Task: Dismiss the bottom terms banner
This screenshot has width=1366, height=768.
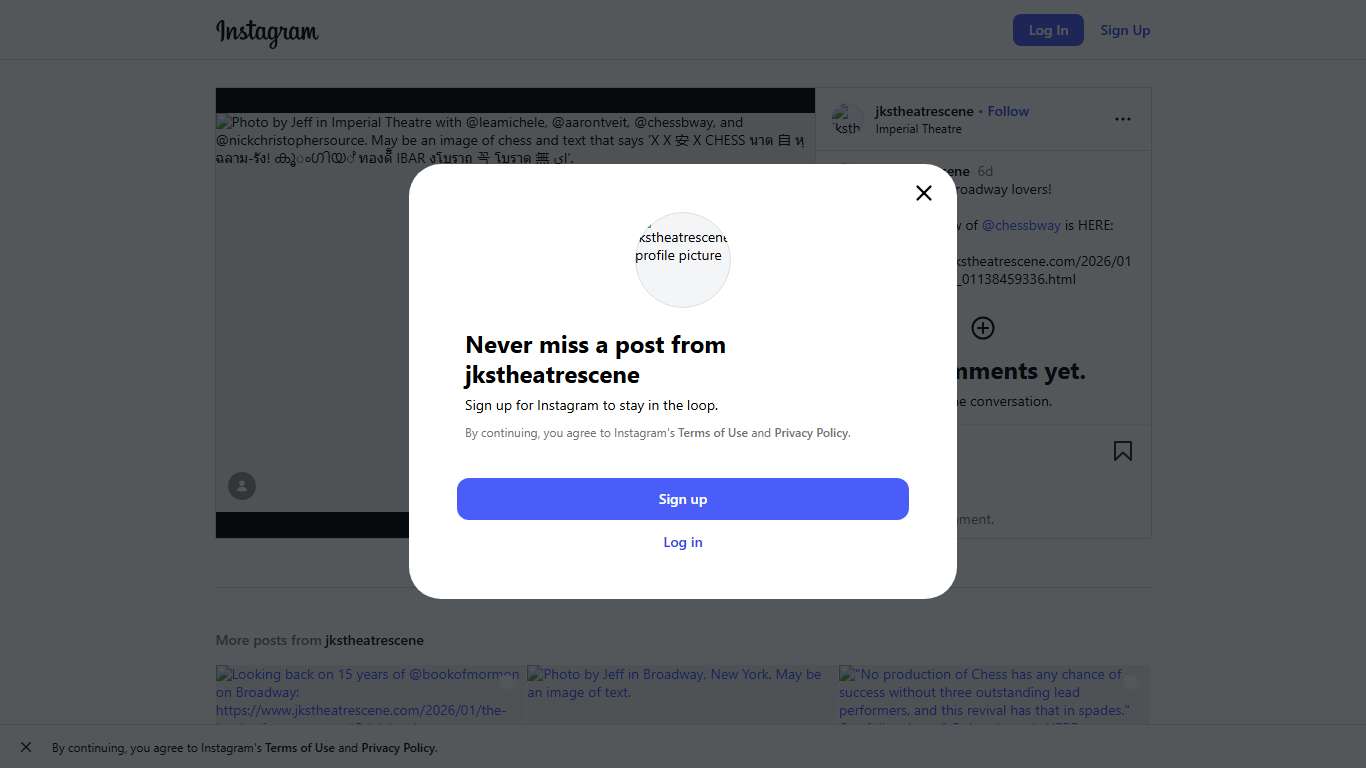Action: (x=26, y=747)
